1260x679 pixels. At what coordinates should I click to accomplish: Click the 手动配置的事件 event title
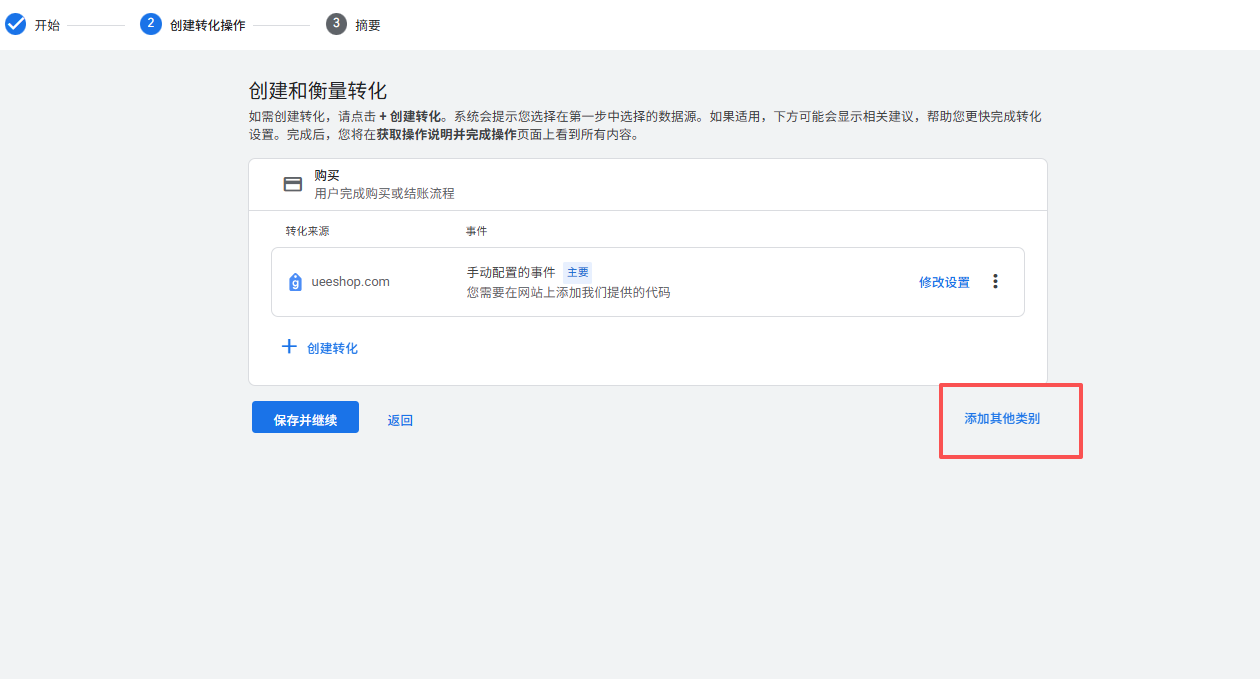[511, 272]
